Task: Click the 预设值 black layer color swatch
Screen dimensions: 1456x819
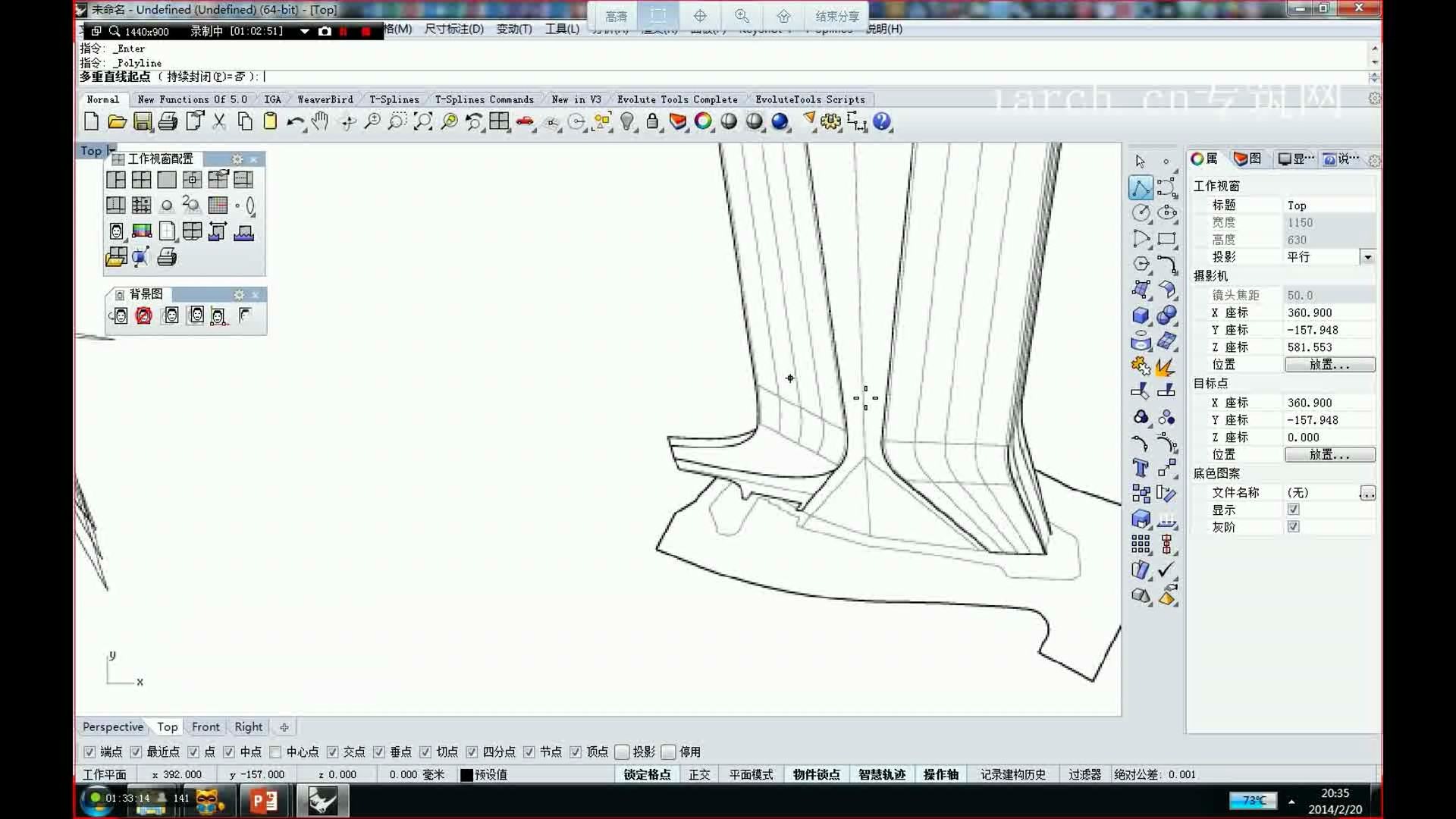Action: click(467, 774)
